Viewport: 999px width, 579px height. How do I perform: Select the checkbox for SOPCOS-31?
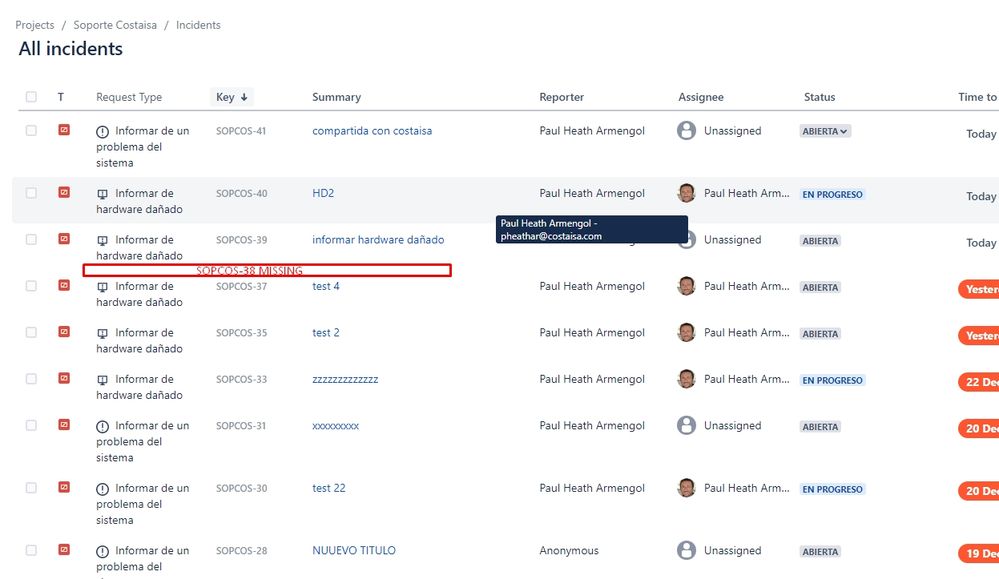tap(31, 425)
